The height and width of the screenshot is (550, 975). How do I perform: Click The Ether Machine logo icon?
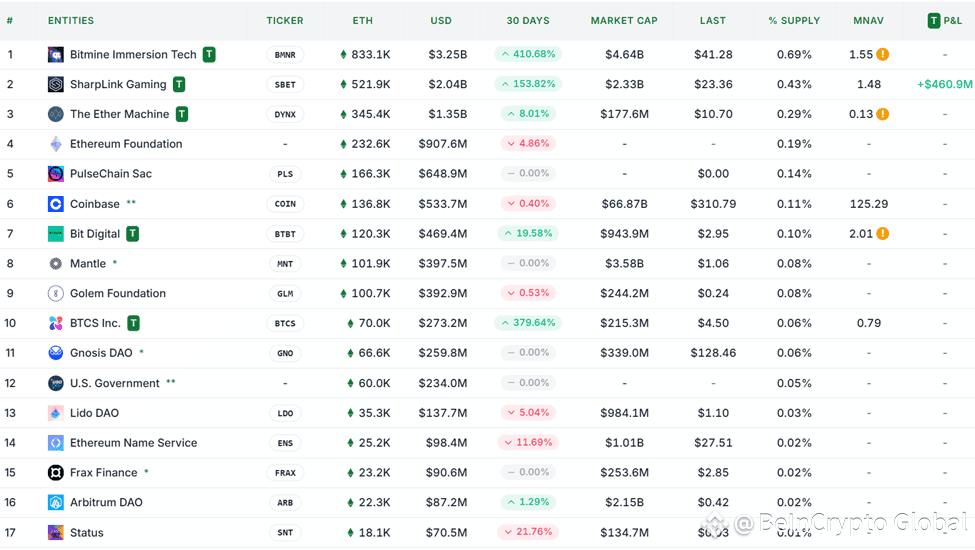(x=55, y=114)
